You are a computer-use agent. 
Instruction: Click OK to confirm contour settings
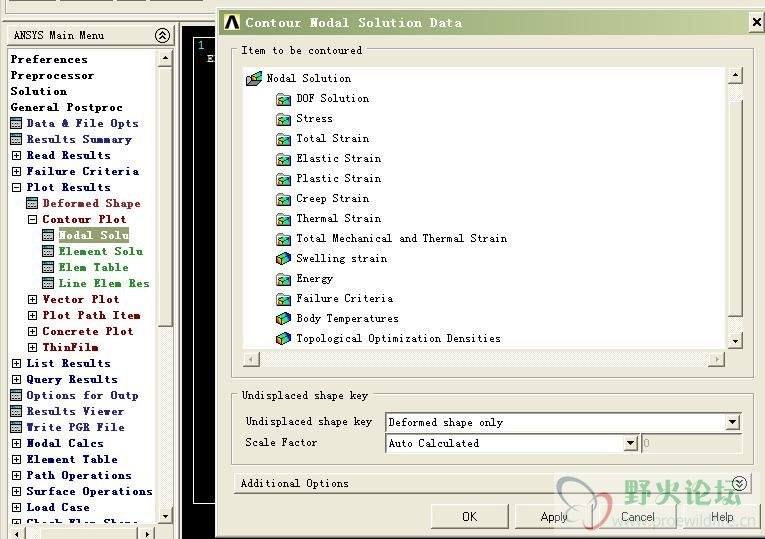point(469,517)
